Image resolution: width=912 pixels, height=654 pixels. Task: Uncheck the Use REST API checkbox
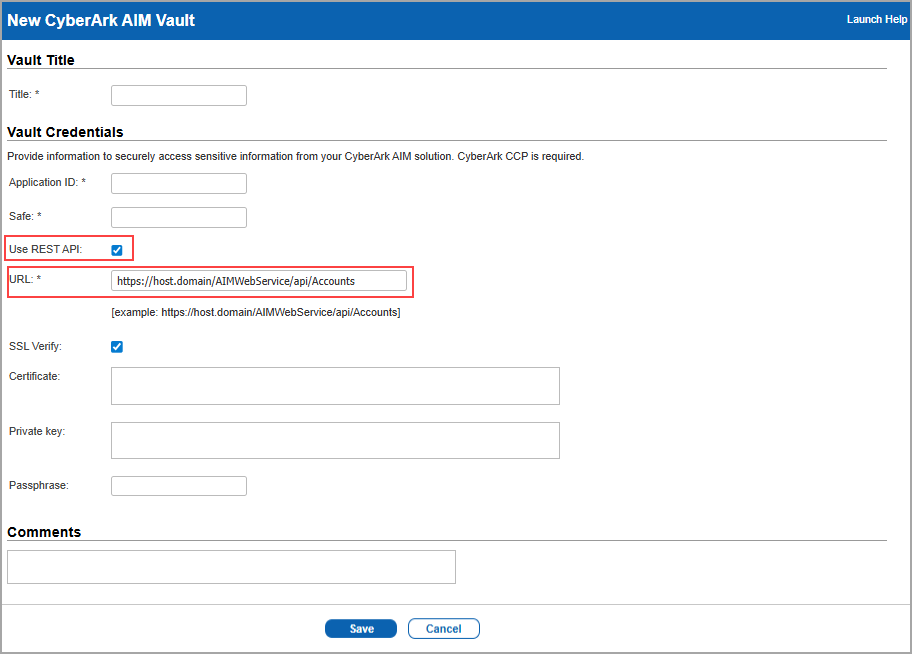tap(117, 250)
